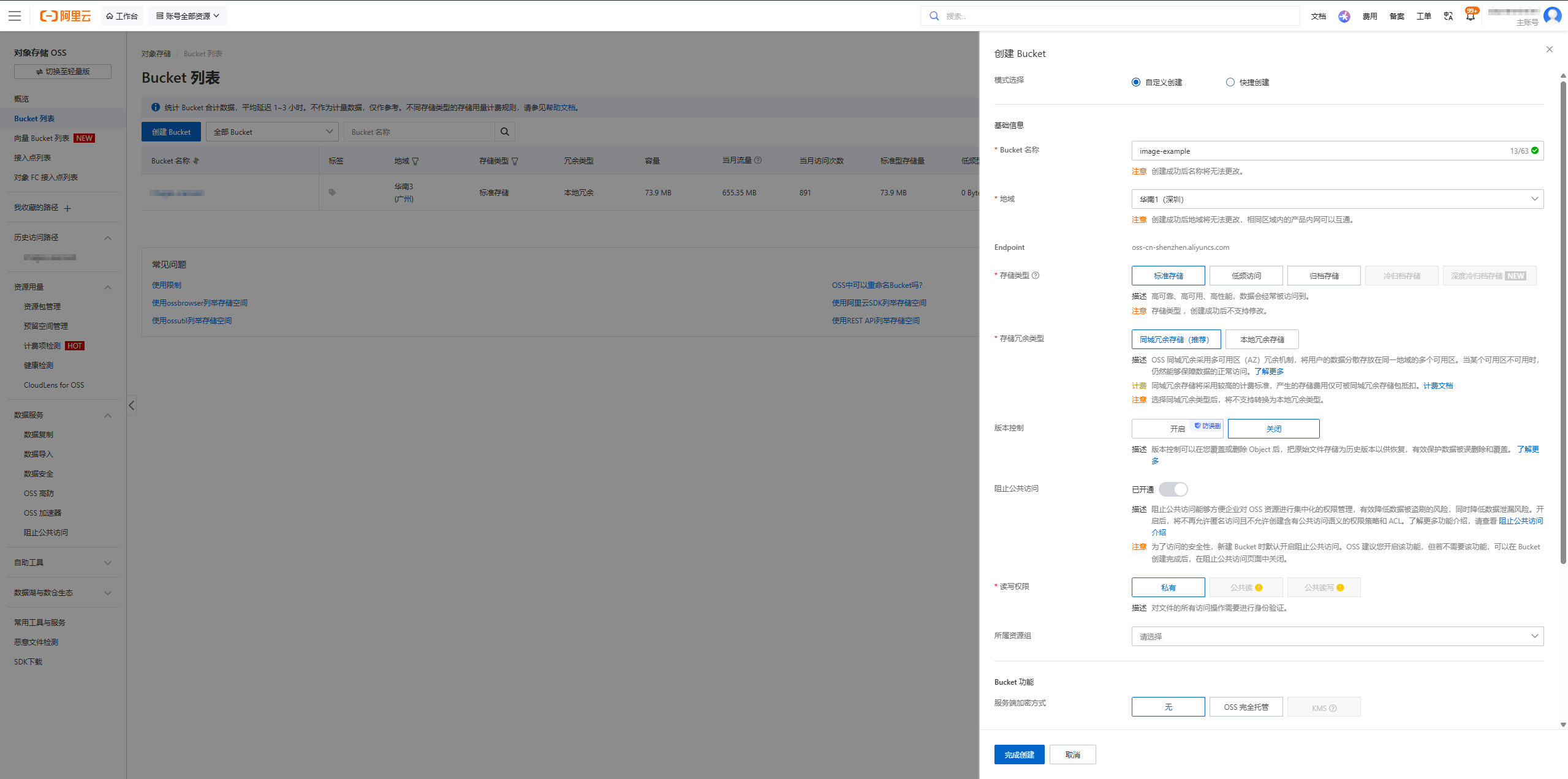The width and height of the screenshot is (1568, 779).
Task: Open the 全部 Bucket filter dropdown
Action: coord(272,131)
